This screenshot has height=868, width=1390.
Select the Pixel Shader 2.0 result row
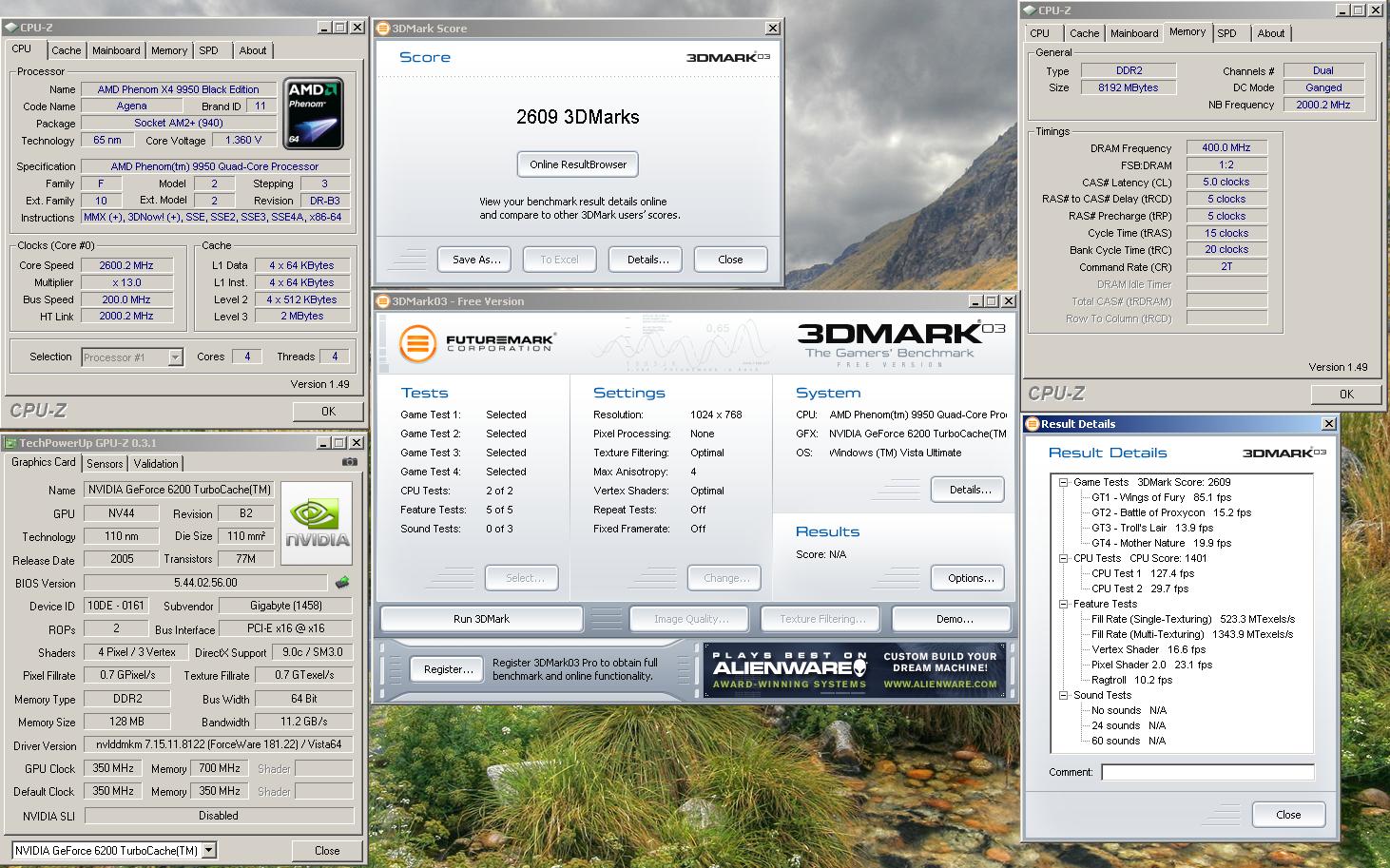click(1152, 665)
